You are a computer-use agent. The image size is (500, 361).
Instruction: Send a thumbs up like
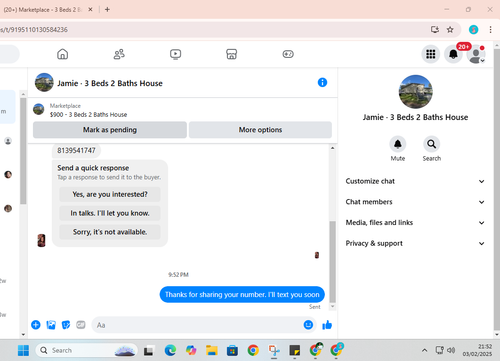pos(327,325)
